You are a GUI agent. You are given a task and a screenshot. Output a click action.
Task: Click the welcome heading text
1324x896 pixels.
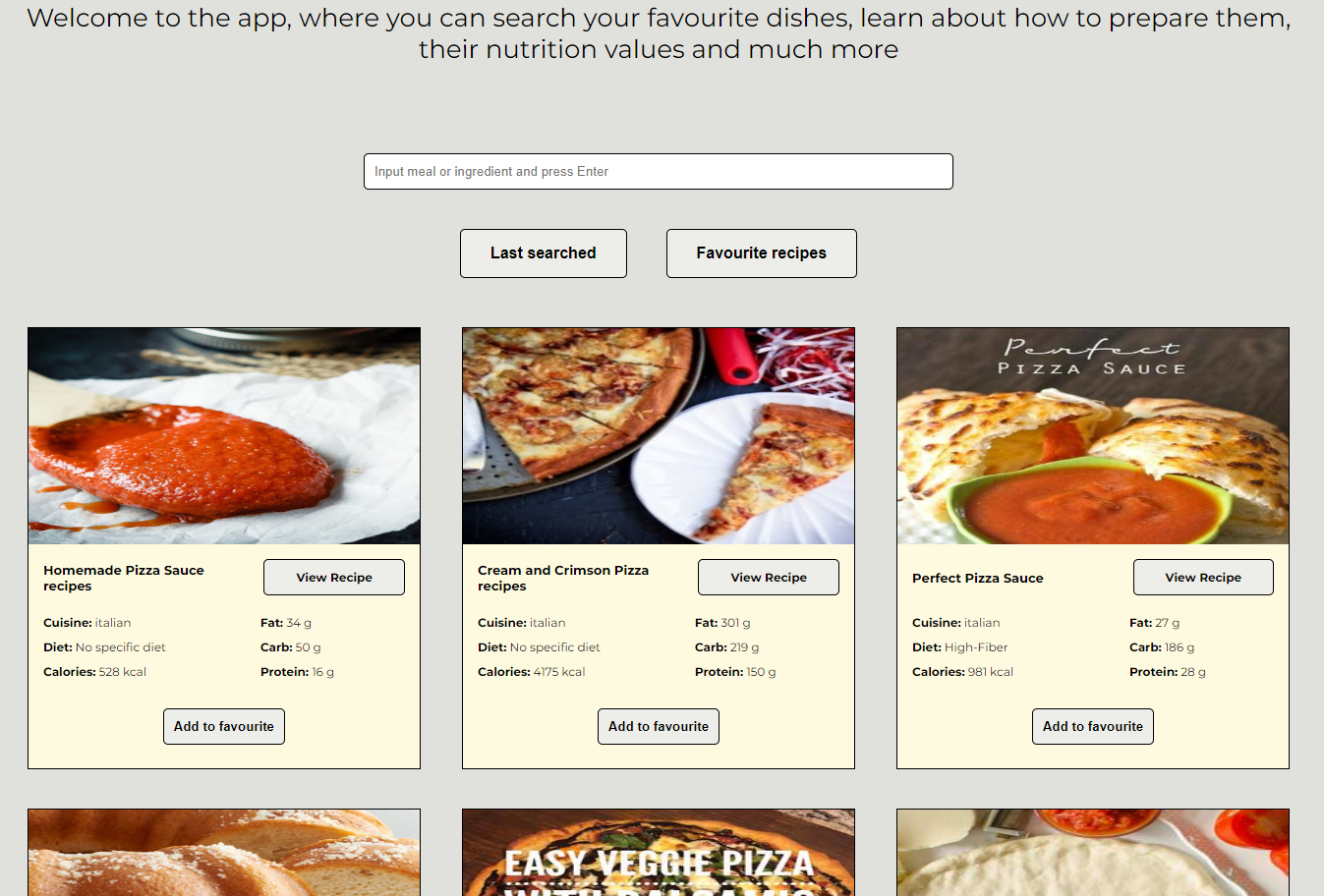tap(658, 32)
